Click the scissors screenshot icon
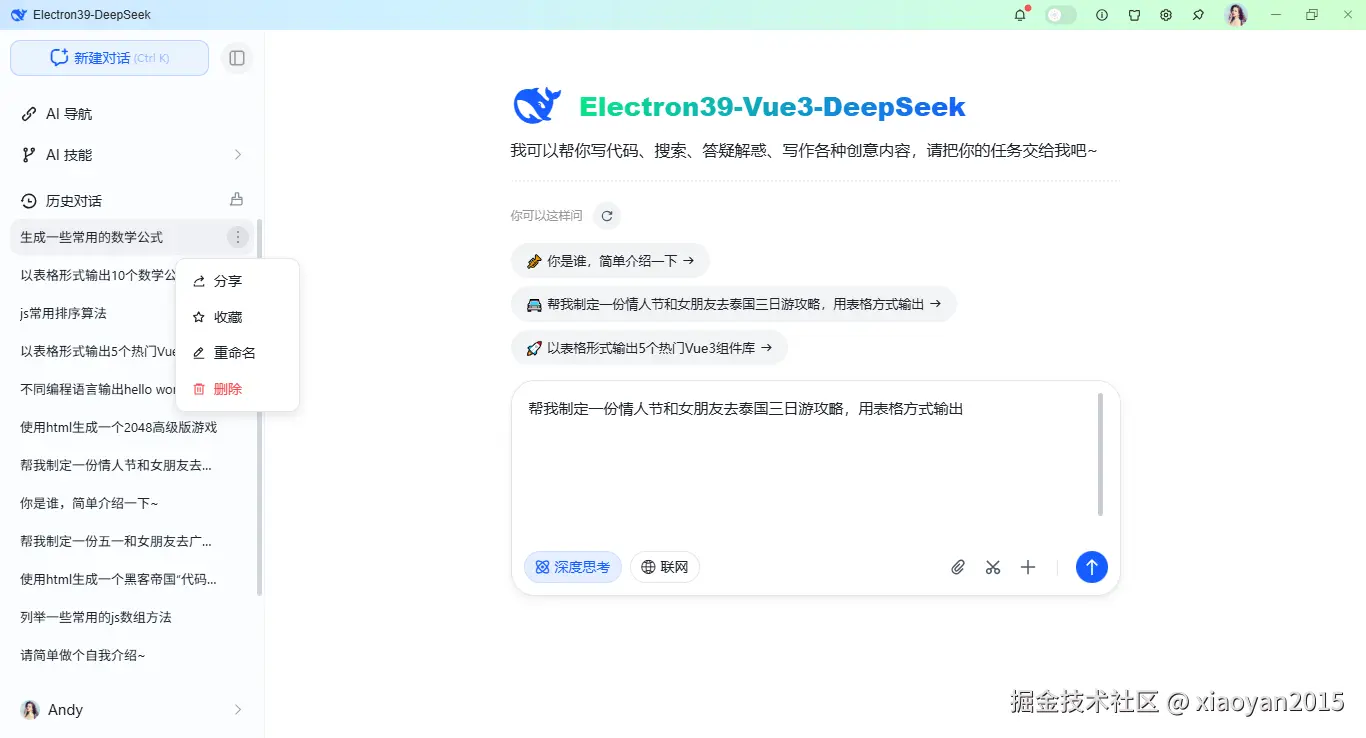Image resolution: width=1366 pixels, height=738 pixels. click(x=992, y=567)
